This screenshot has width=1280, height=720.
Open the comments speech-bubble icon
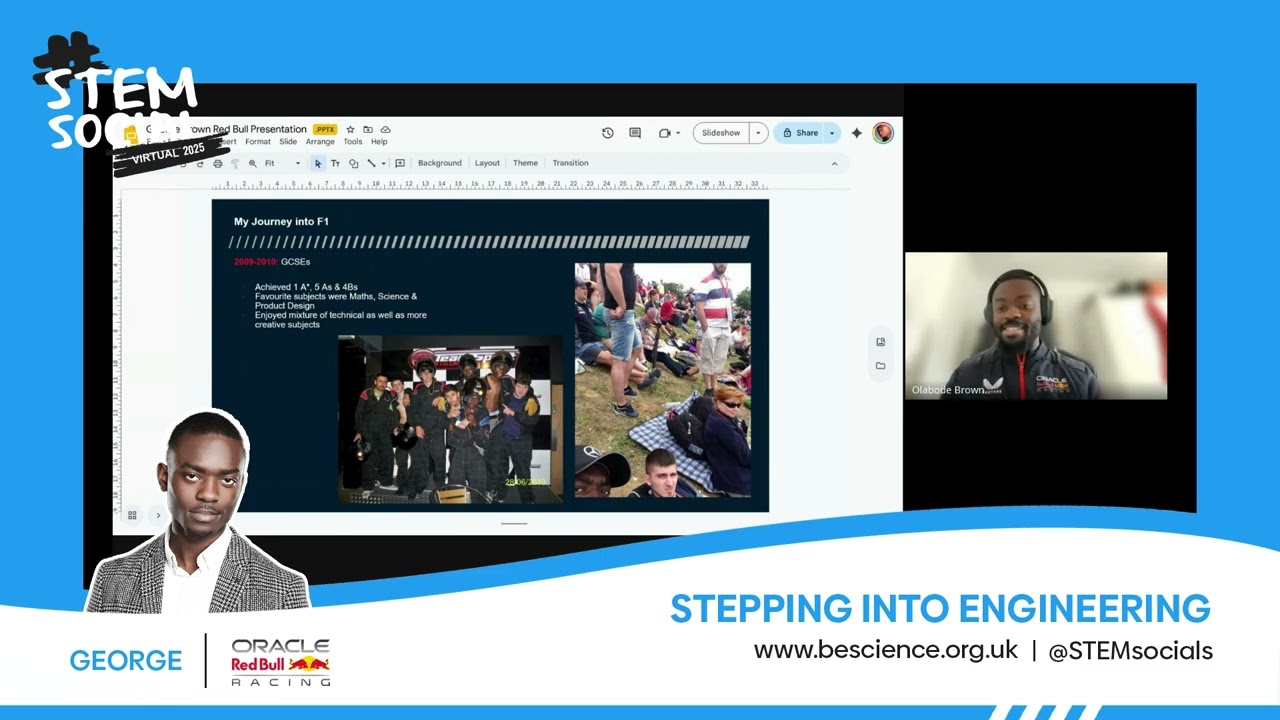click(635, 133)
